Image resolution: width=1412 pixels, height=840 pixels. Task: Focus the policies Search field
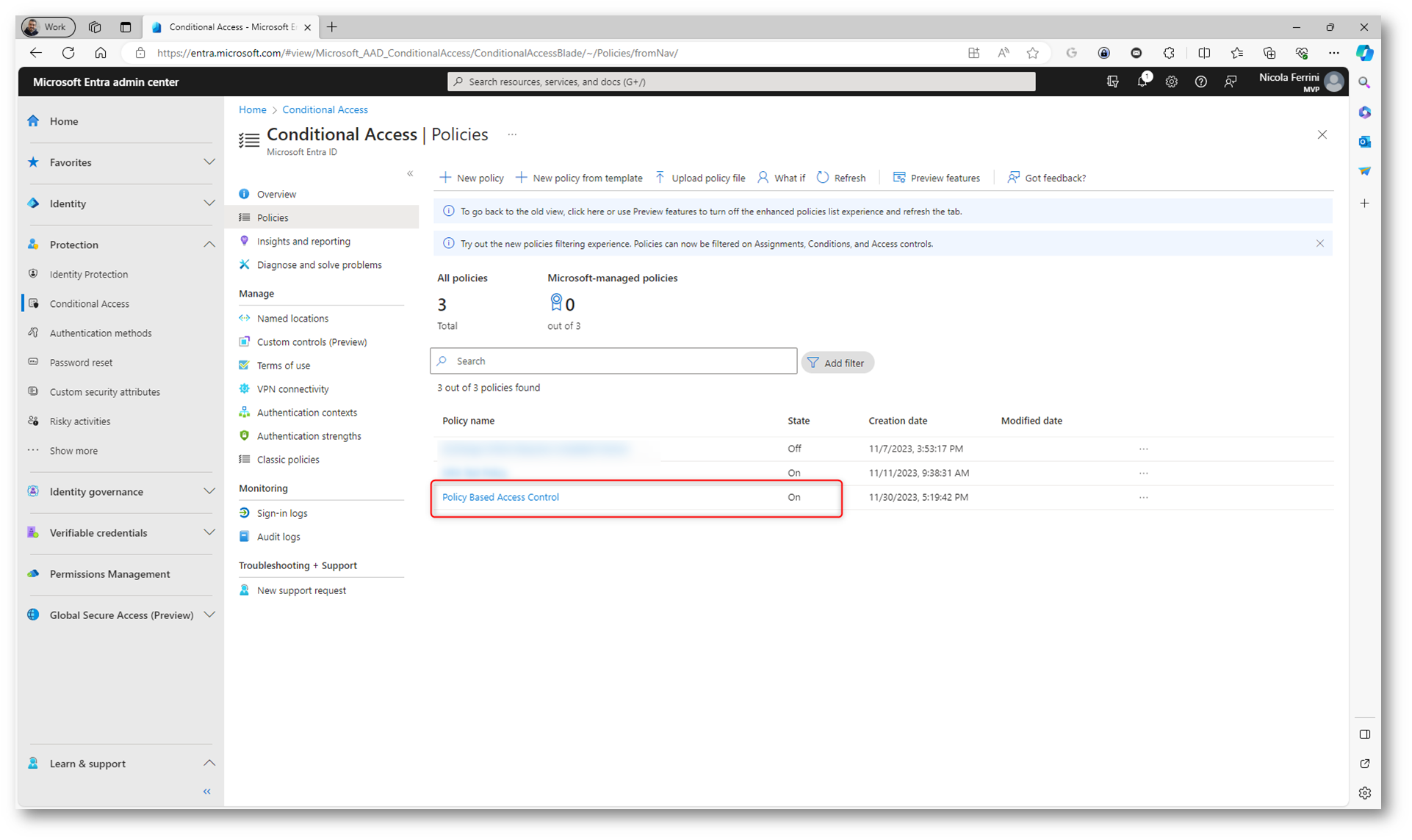pos(613,361)
